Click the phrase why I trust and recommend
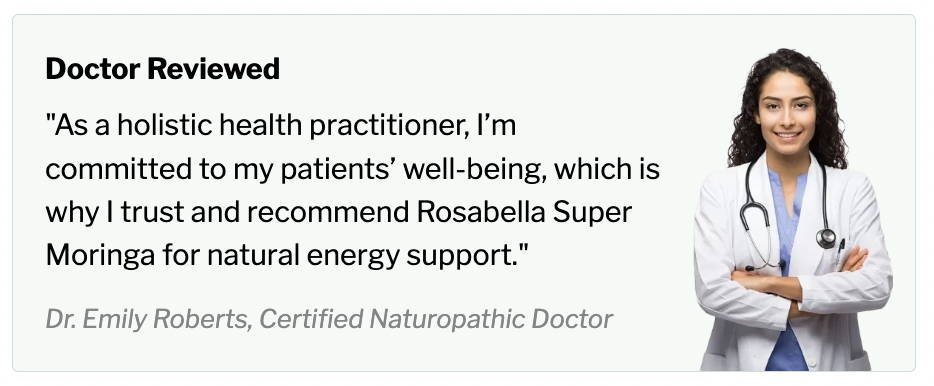This screenshot has width=934, height=386. (228, 213)
